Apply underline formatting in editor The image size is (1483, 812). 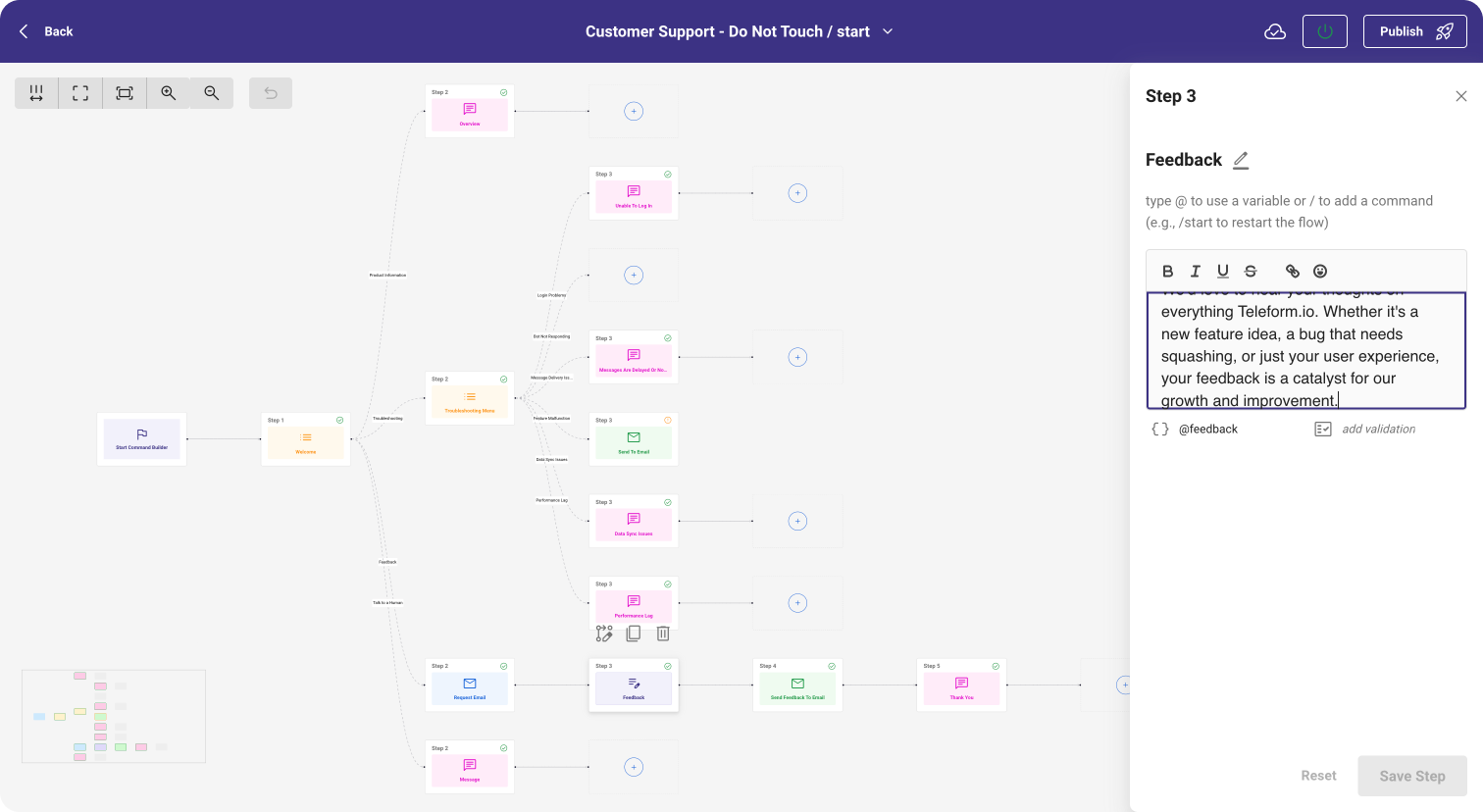1223,272
